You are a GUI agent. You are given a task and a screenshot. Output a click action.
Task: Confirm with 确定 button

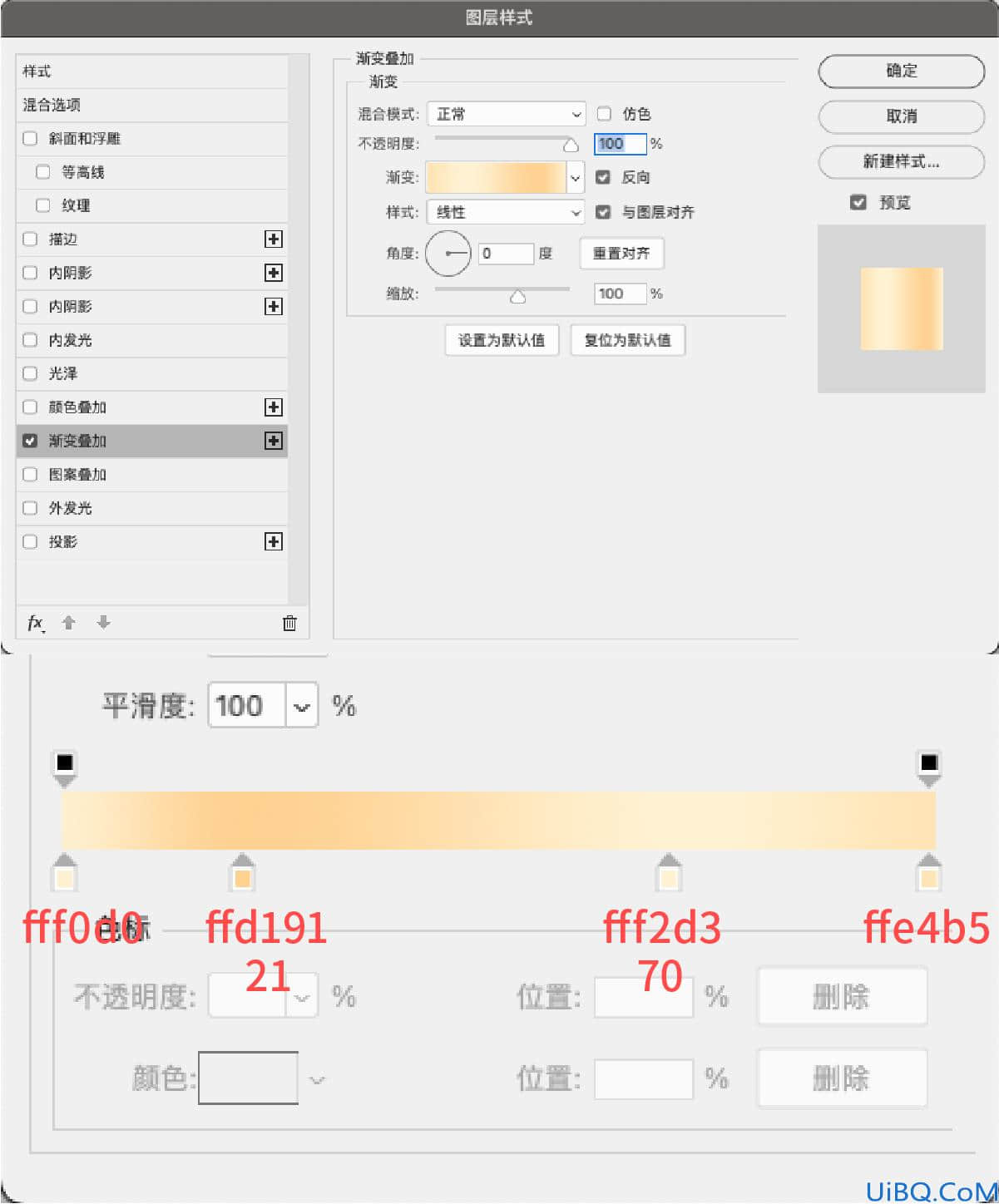pos(902,72)
